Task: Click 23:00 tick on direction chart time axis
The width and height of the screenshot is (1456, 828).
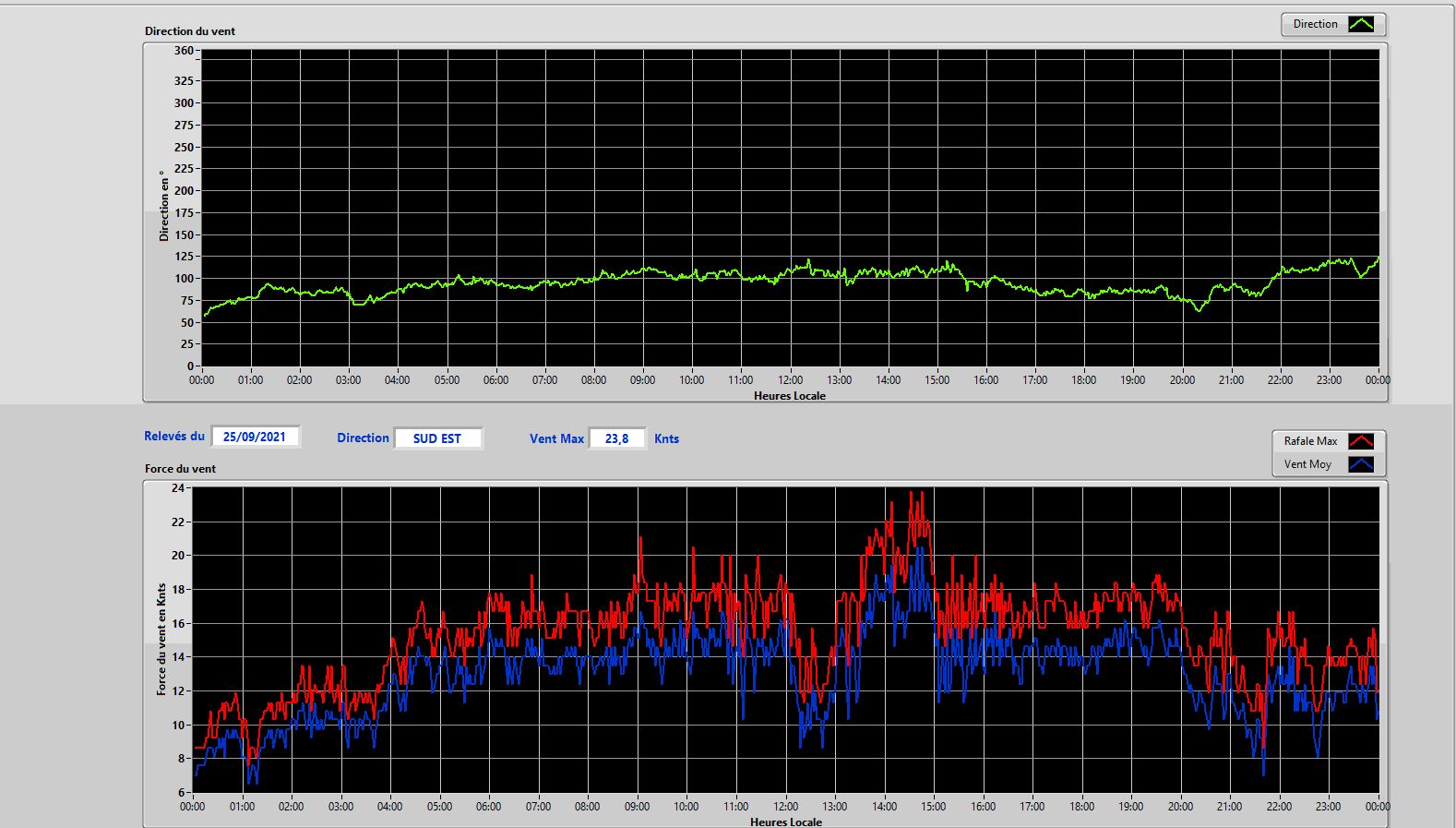Action: [1329, 380]
